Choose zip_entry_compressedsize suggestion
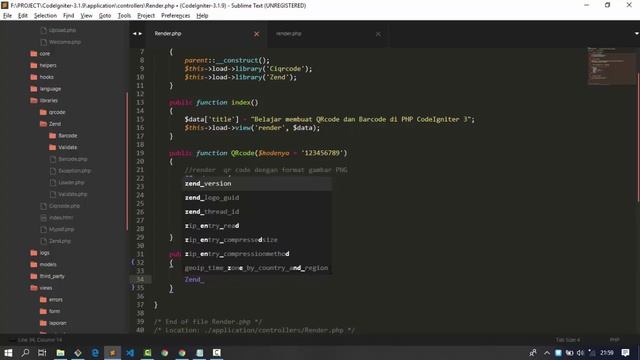Screen dimensions: 640x360 click(x=257, y=240)
